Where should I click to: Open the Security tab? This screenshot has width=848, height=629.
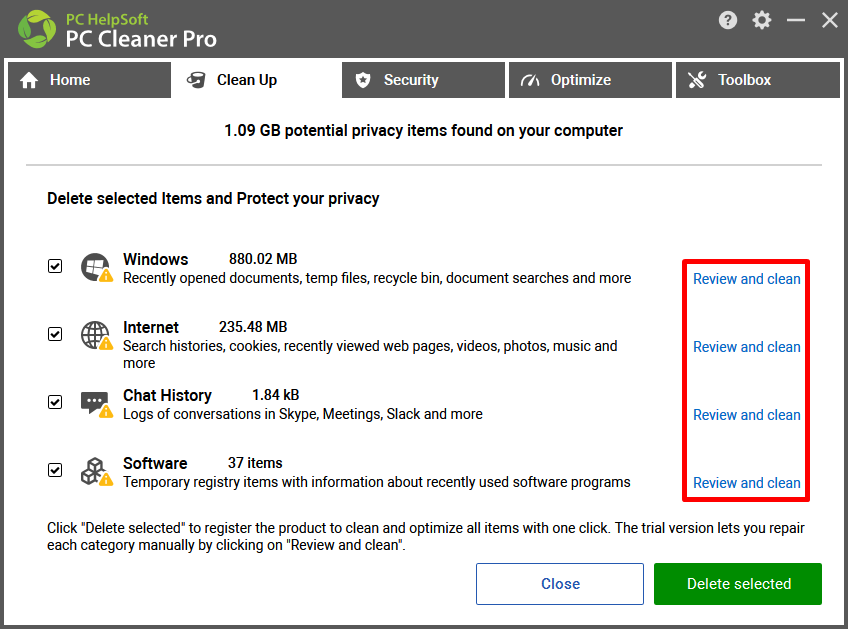(423, 80)
